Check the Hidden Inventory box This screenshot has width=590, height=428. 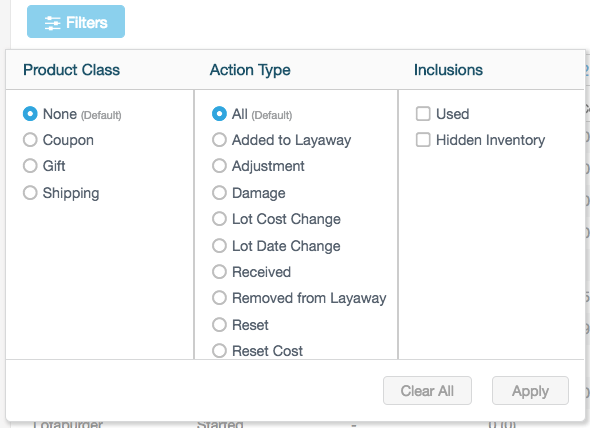[423, 140]
